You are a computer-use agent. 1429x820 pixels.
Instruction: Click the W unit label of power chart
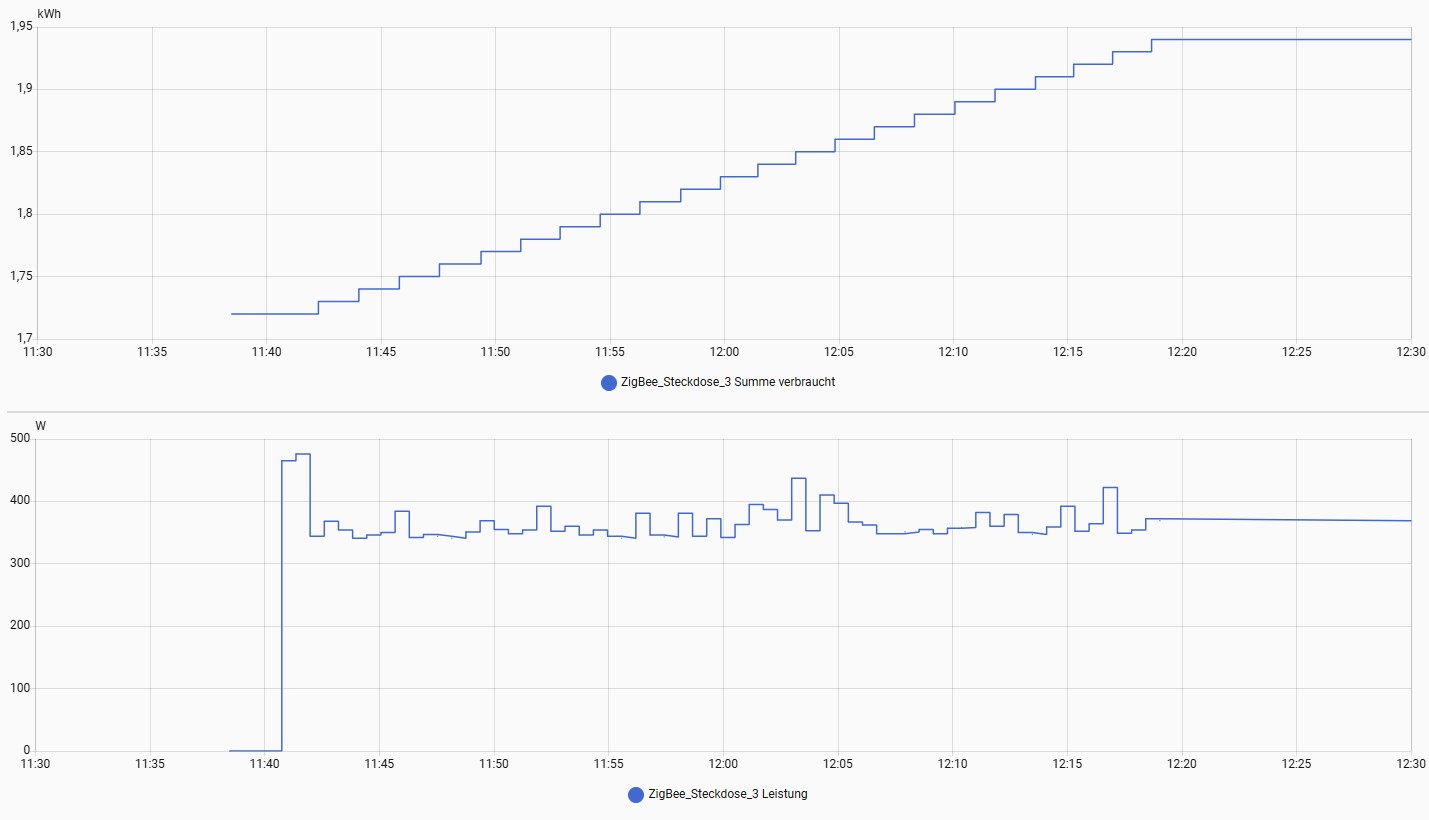pos(41,426)
